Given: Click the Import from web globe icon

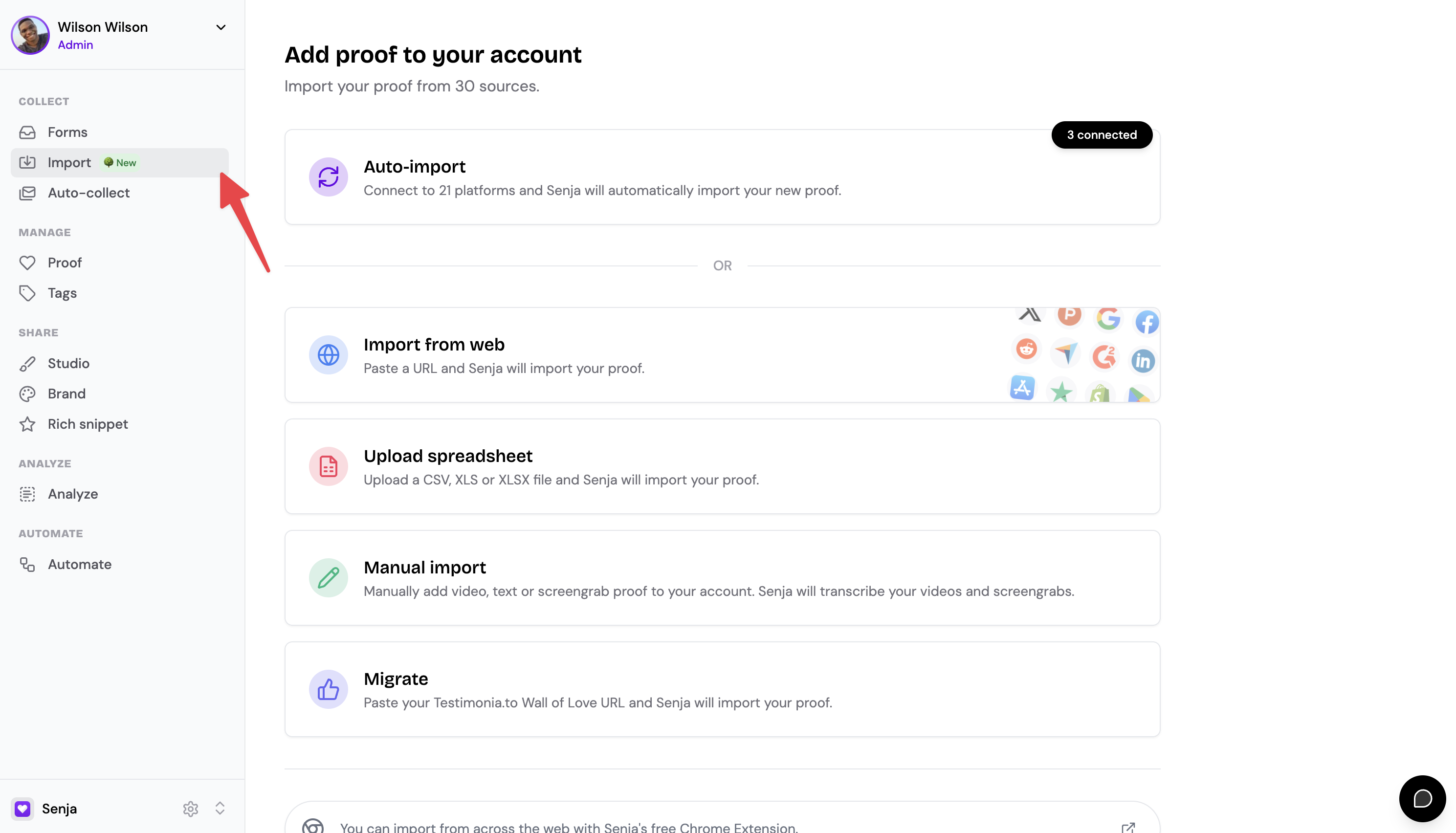Looking at the screenshot, I should [x=329, y=355].
